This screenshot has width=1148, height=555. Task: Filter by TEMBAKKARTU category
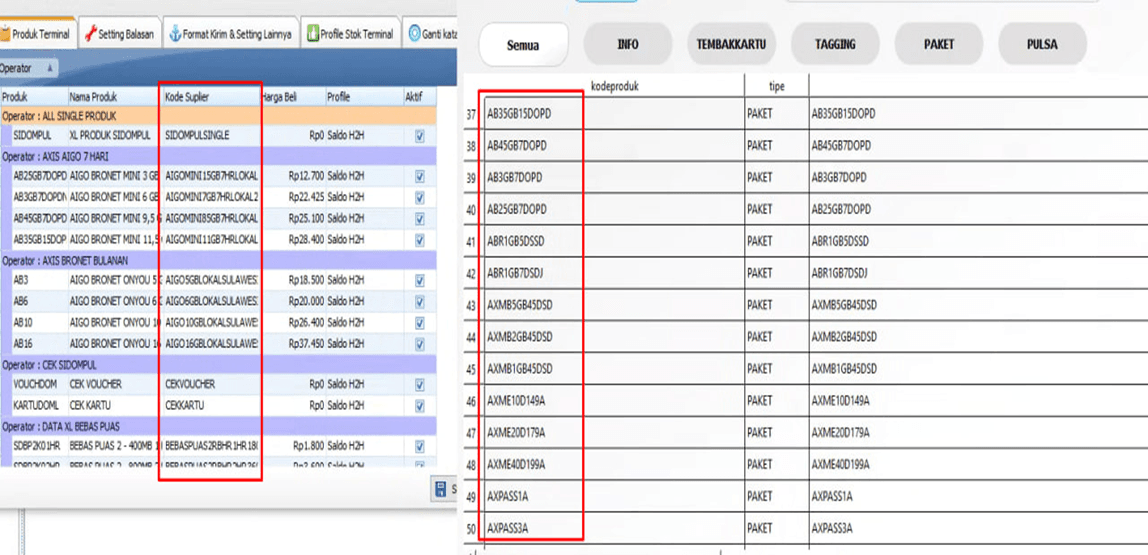(731, 45)
